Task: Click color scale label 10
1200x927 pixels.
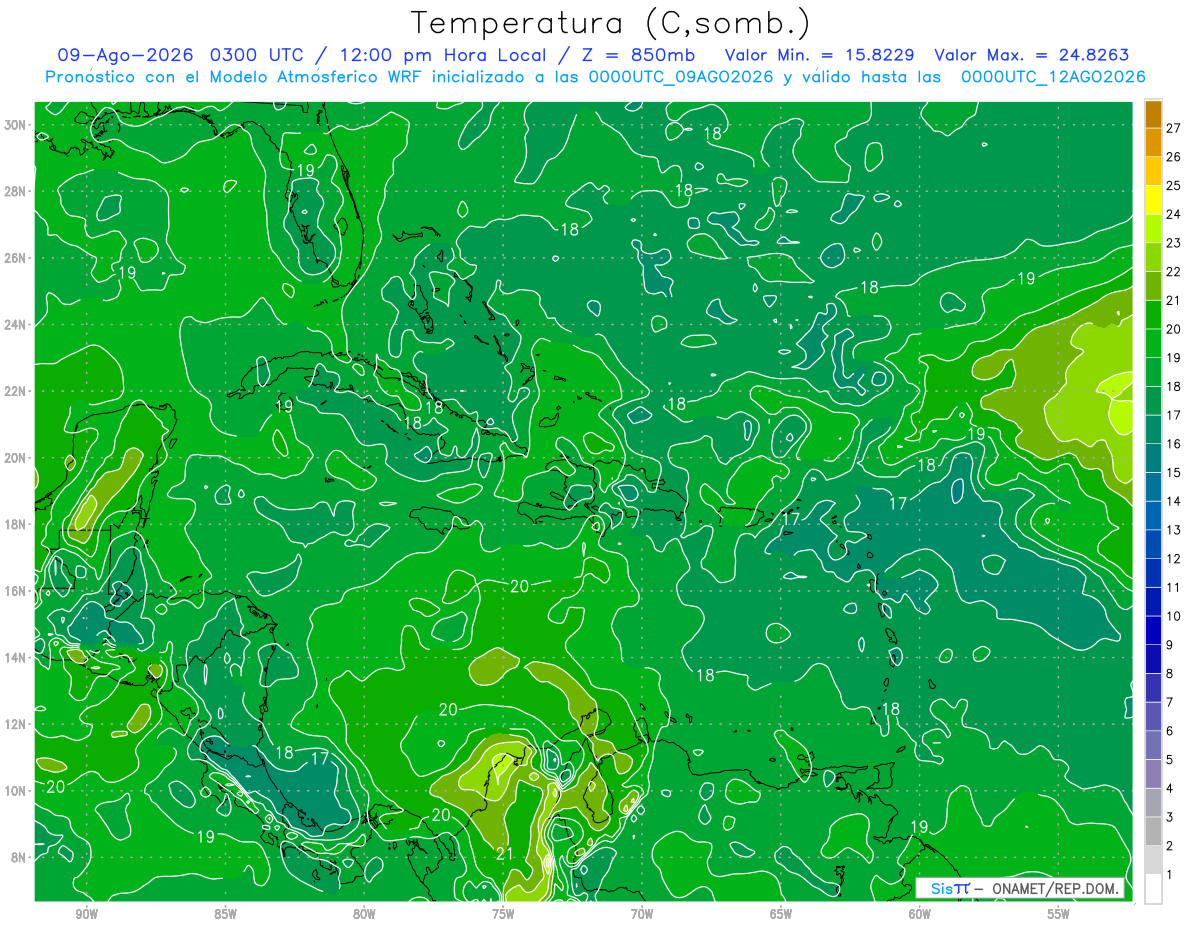Action: [1173, 616]
